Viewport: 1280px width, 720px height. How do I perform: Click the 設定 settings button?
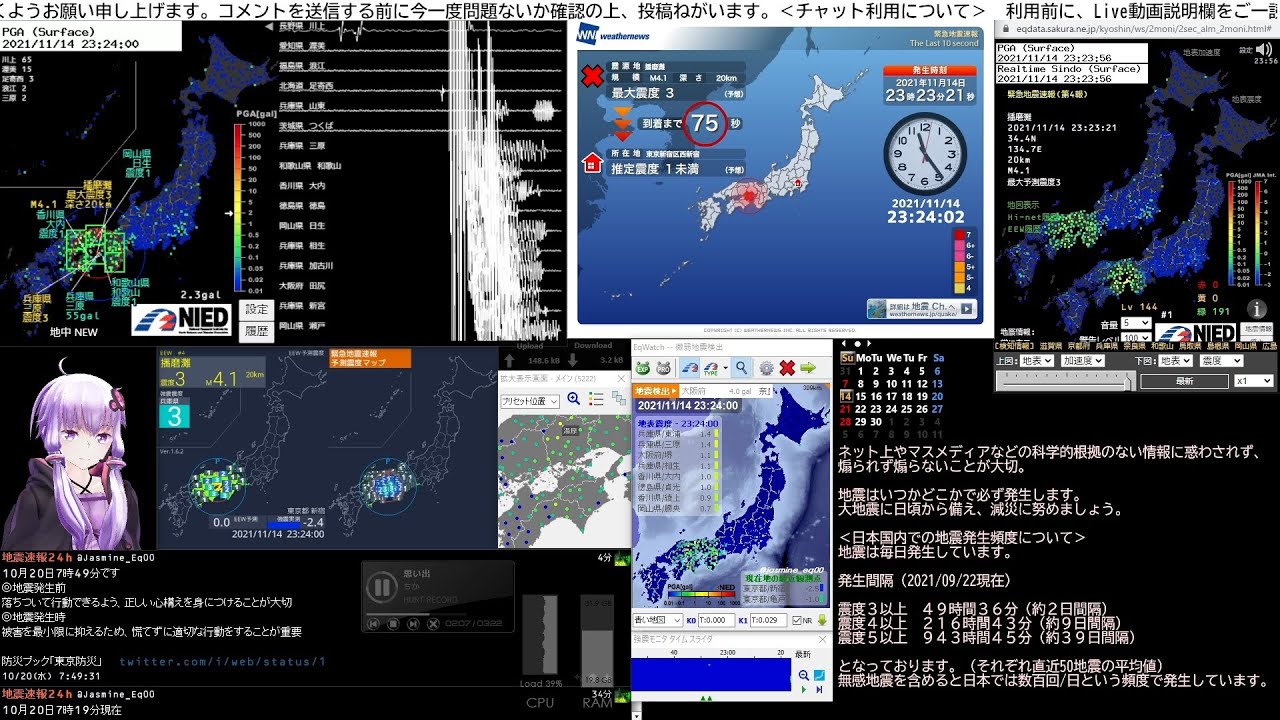(257, 310)
